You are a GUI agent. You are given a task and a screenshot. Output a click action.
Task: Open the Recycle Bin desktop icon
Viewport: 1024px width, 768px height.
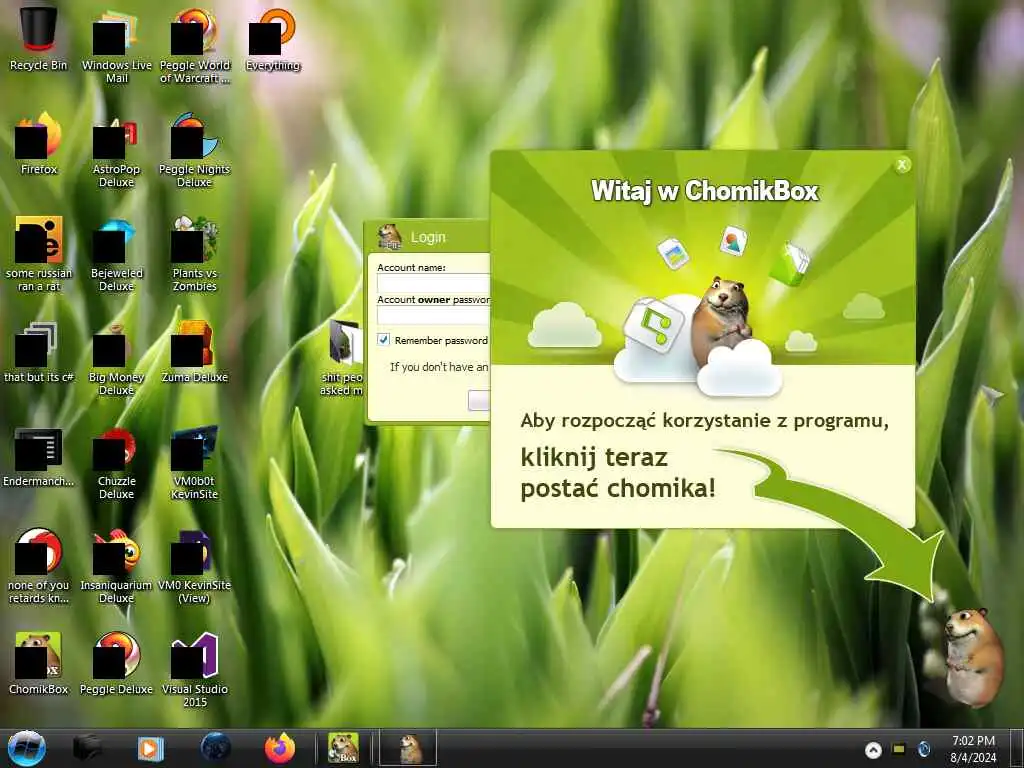(x=39, y=39)
